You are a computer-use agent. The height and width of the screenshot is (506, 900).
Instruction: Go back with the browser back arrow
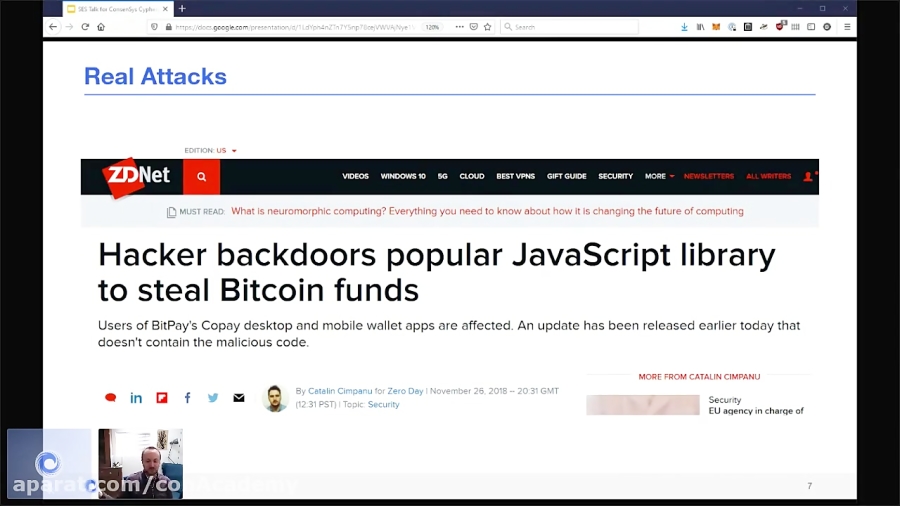click(53, 27)
